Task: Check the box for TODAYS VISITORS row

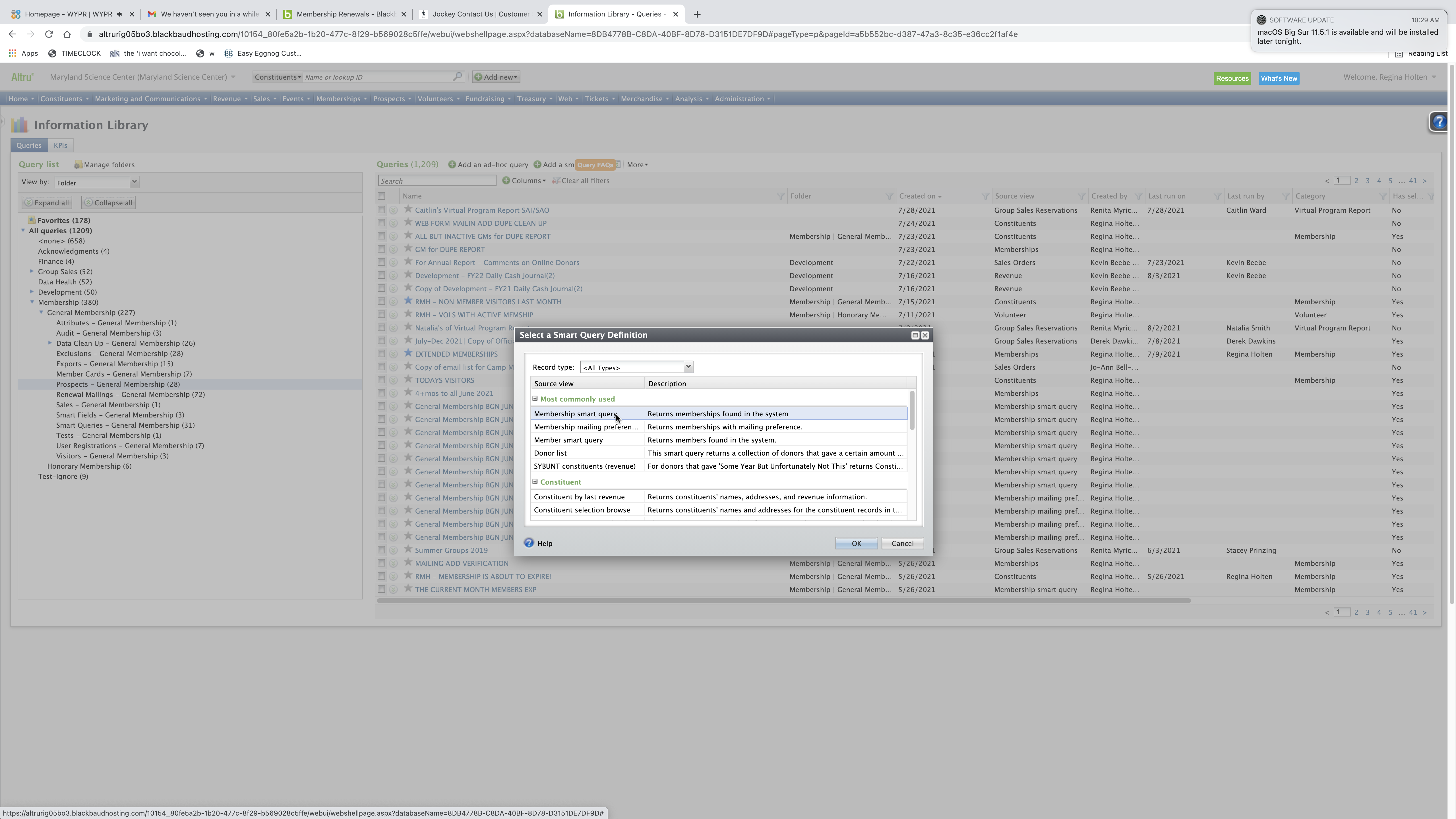Action: coord(382,380)
